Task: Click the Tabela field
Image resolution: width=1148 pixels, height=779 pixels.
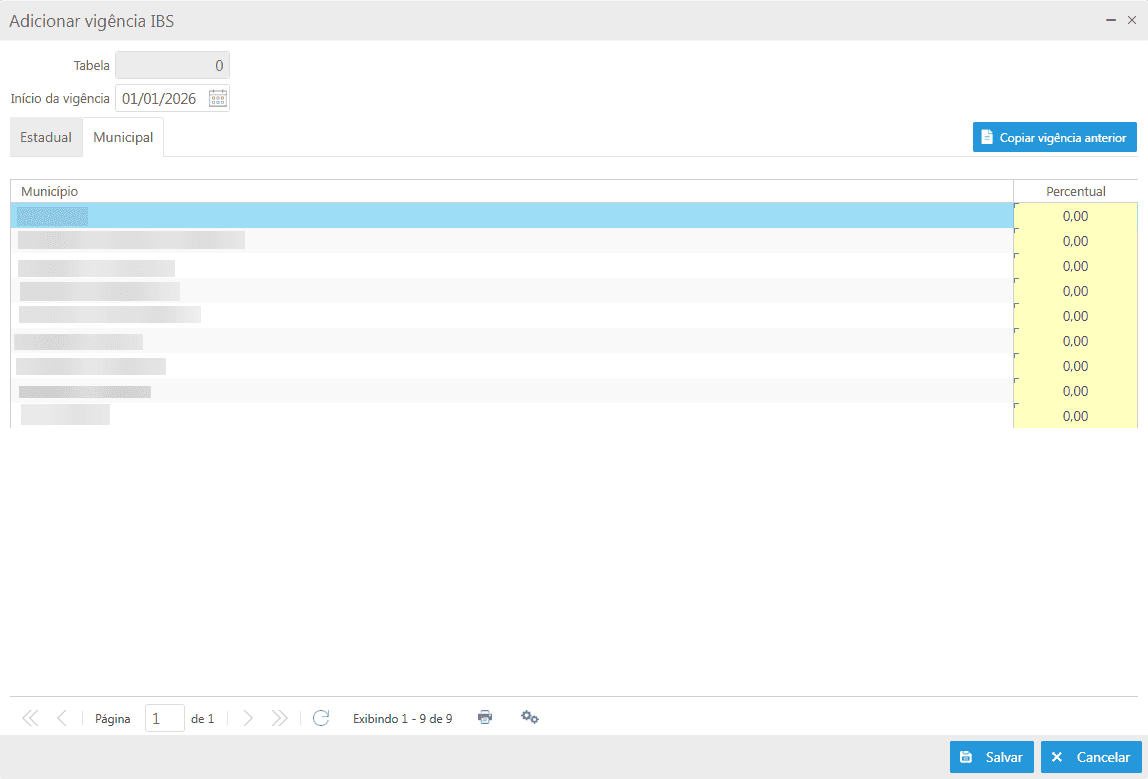Action: [x=172, y=66]
